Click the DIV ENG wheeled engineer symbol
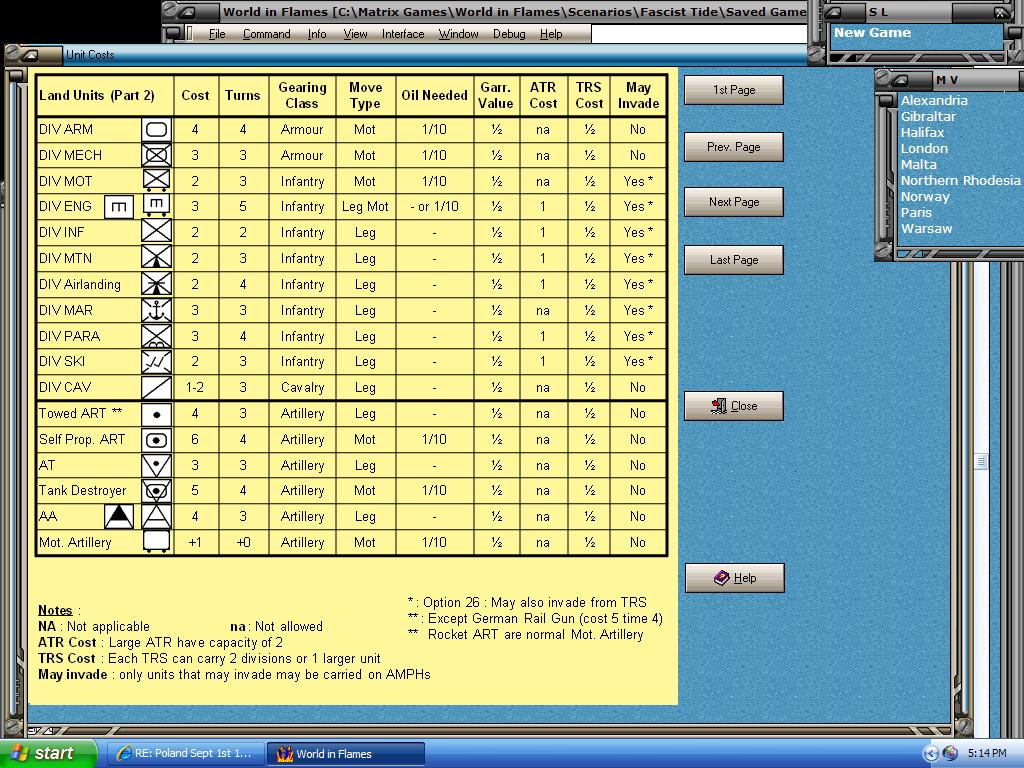This screenshot has height=768, width=1024. point(157,206)
